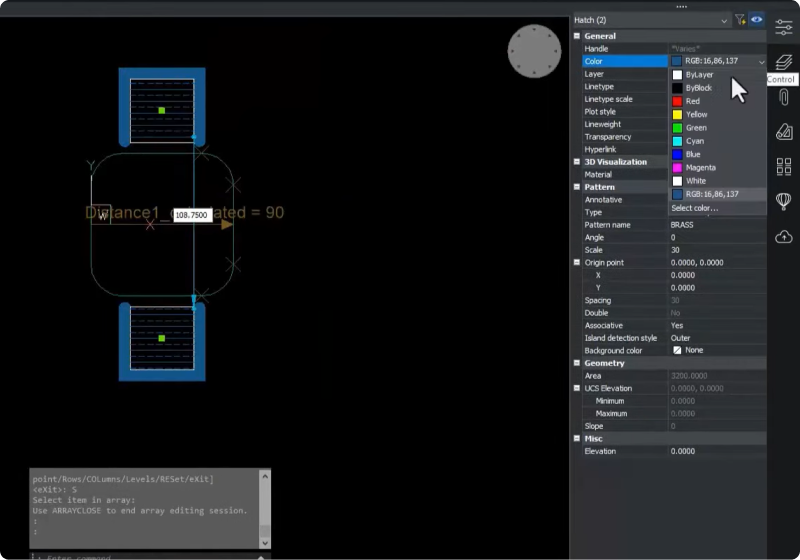Open the Attachments paperclip panel icon
The height and width of the screenshot is (560, 800).
point(784,97)
